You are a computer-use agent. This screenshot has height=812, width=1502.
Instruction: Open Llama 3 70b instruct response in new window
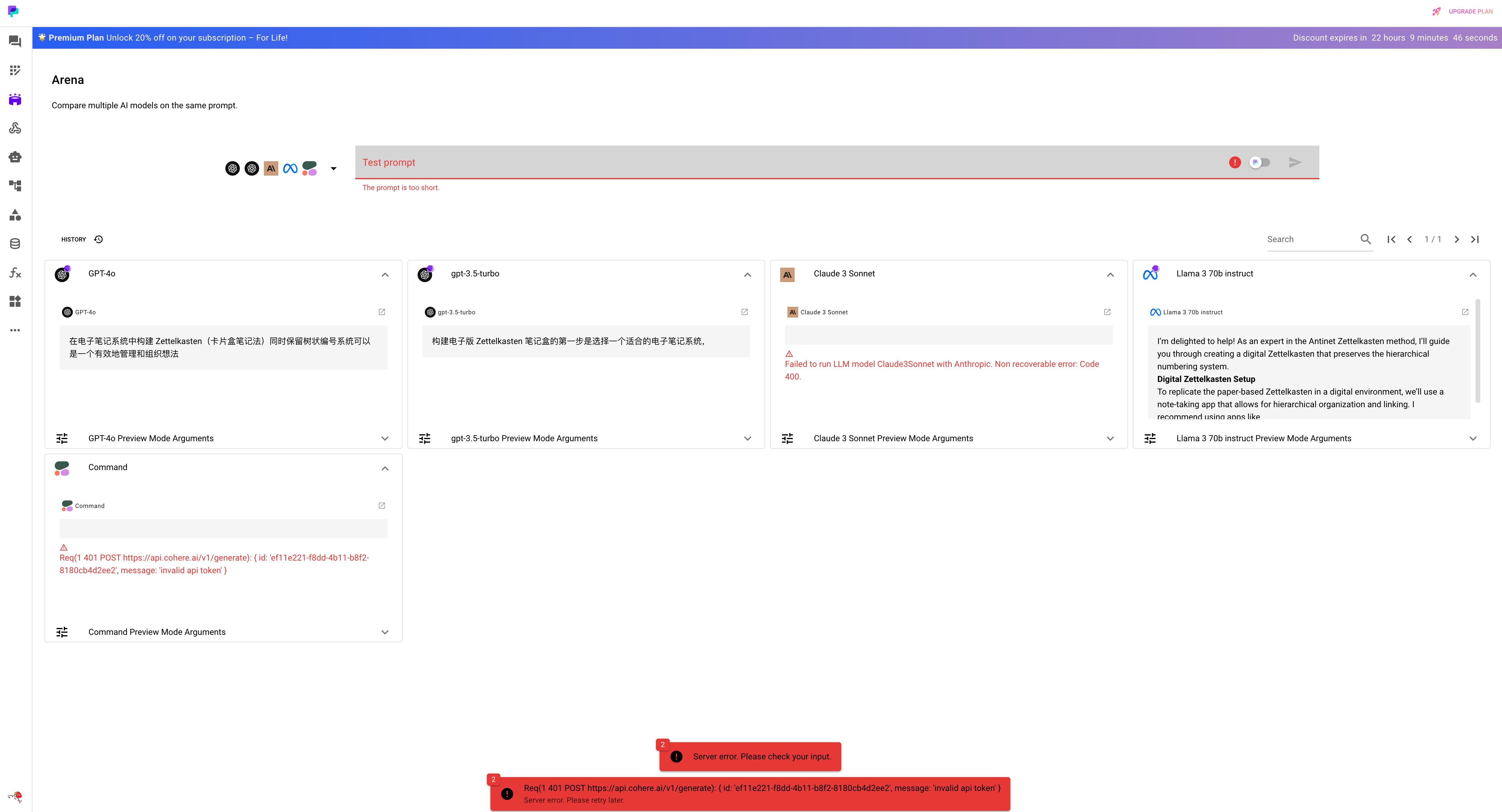[x=1465, y=312]
